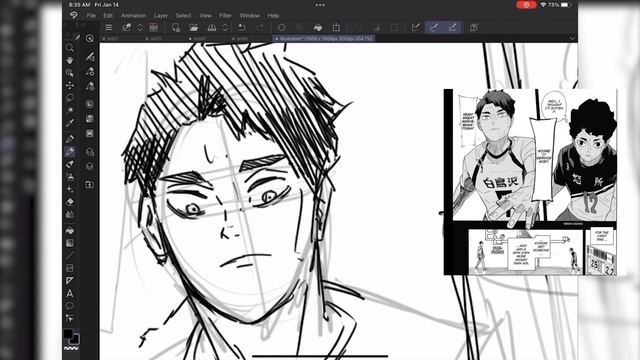Select the Balloon tool
The height and width of the screenshot is (360, 640).
tap(70, 306)
